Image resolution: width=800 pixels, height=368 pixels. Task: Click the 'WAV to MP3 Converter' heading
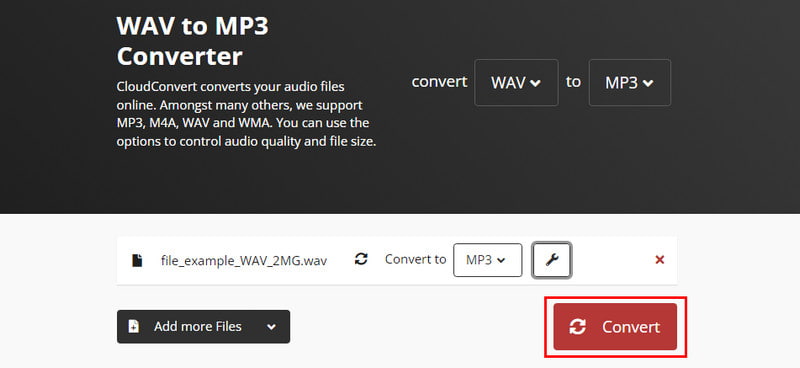193,41
